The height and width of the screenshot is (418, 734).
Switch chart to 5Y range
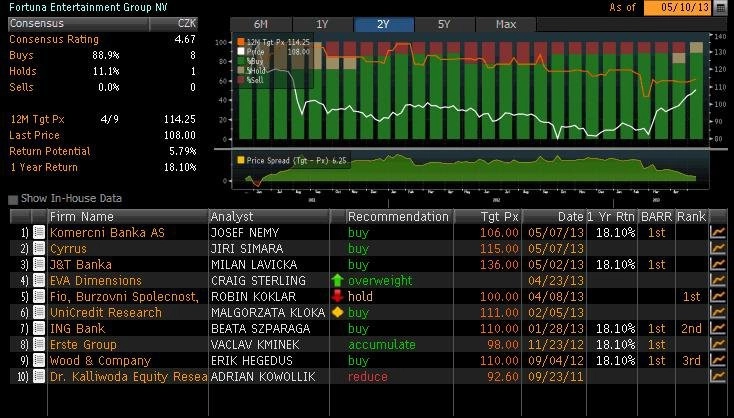[x=444, y=24]
